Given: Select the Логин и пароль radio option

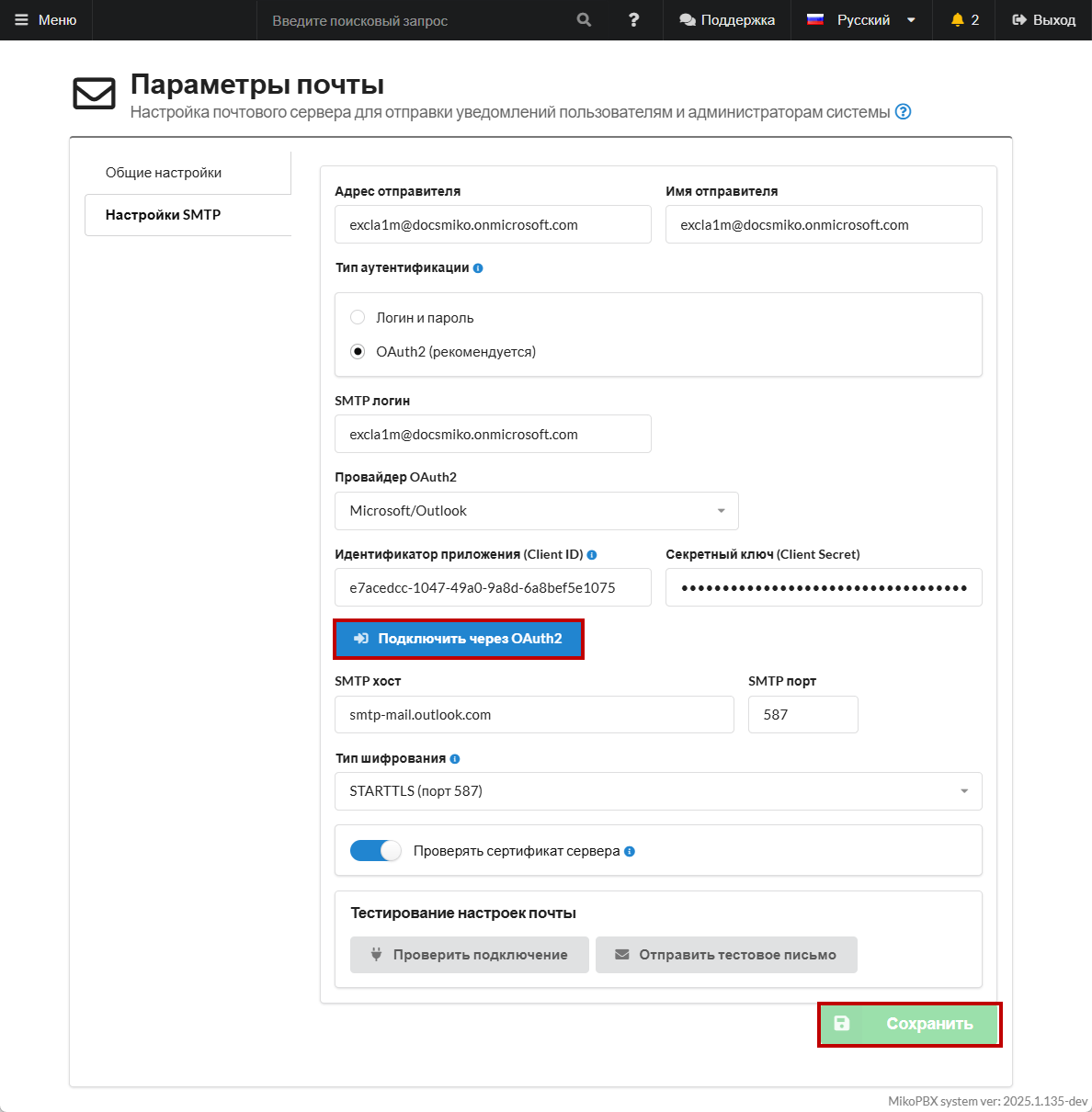Looking at the screenshot, I should [358, 318].
